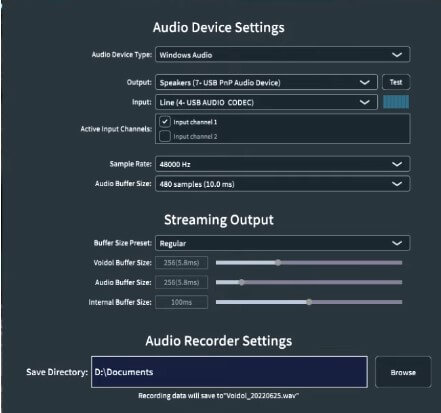
Task: Click the Voidol Buffer Size value field
Action: 181,263
